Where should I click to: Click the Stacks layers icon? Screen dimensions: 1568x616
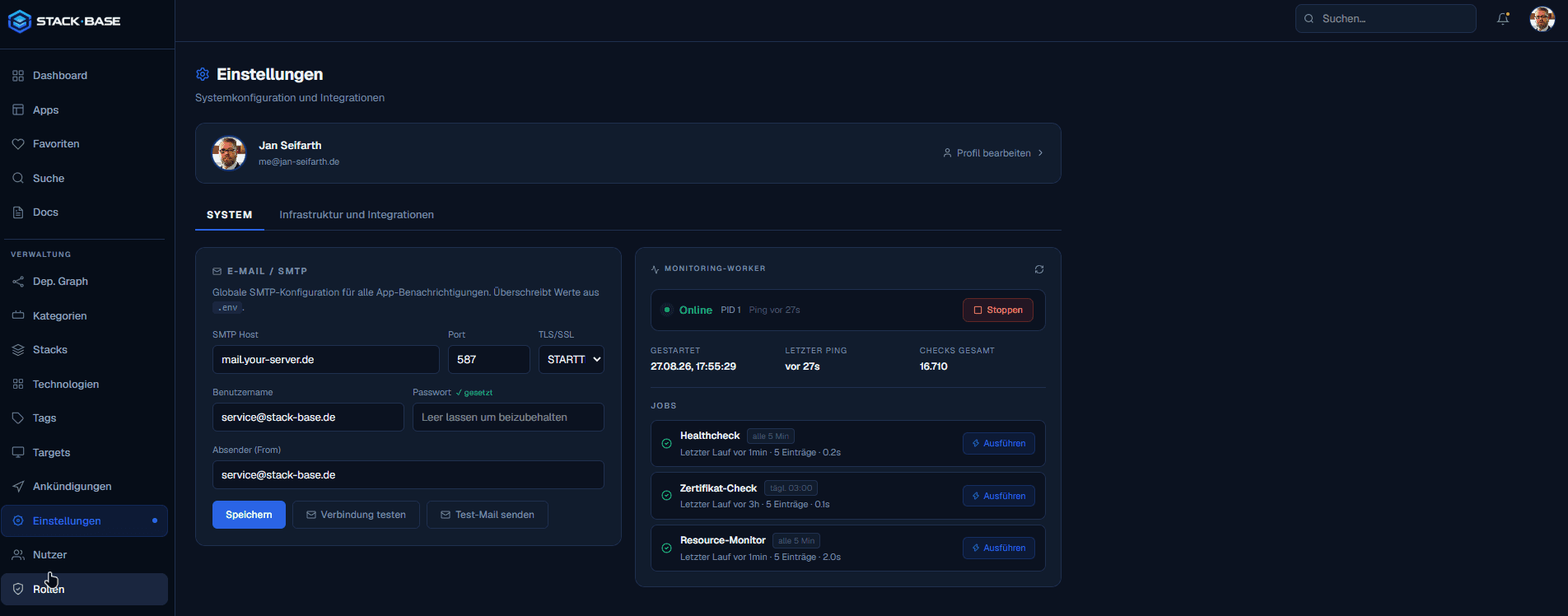point(18,350)
